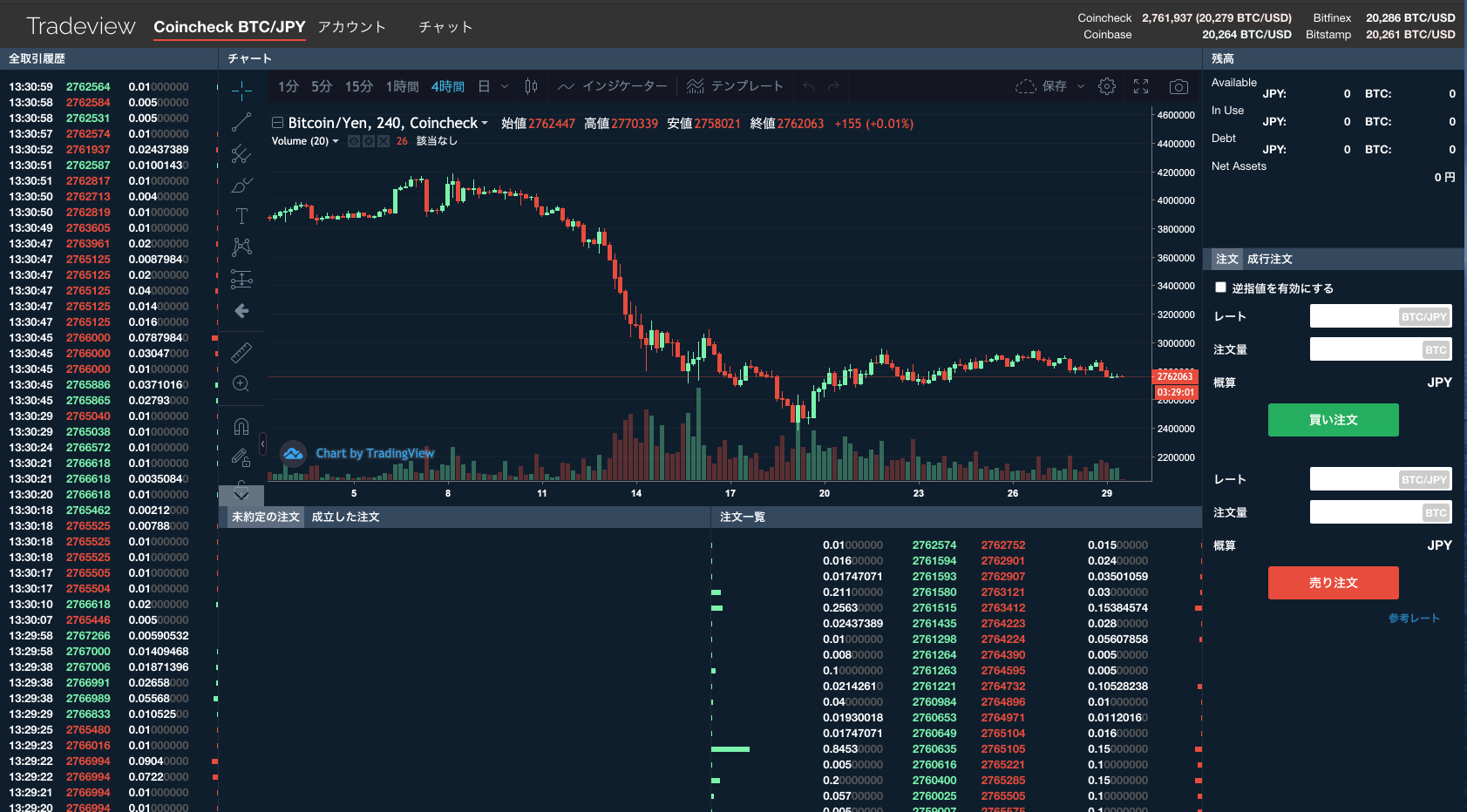Screen dimensions: 1467x812
Task: Click the green 買い注文 button
Action: click(x=1333, y=420)
